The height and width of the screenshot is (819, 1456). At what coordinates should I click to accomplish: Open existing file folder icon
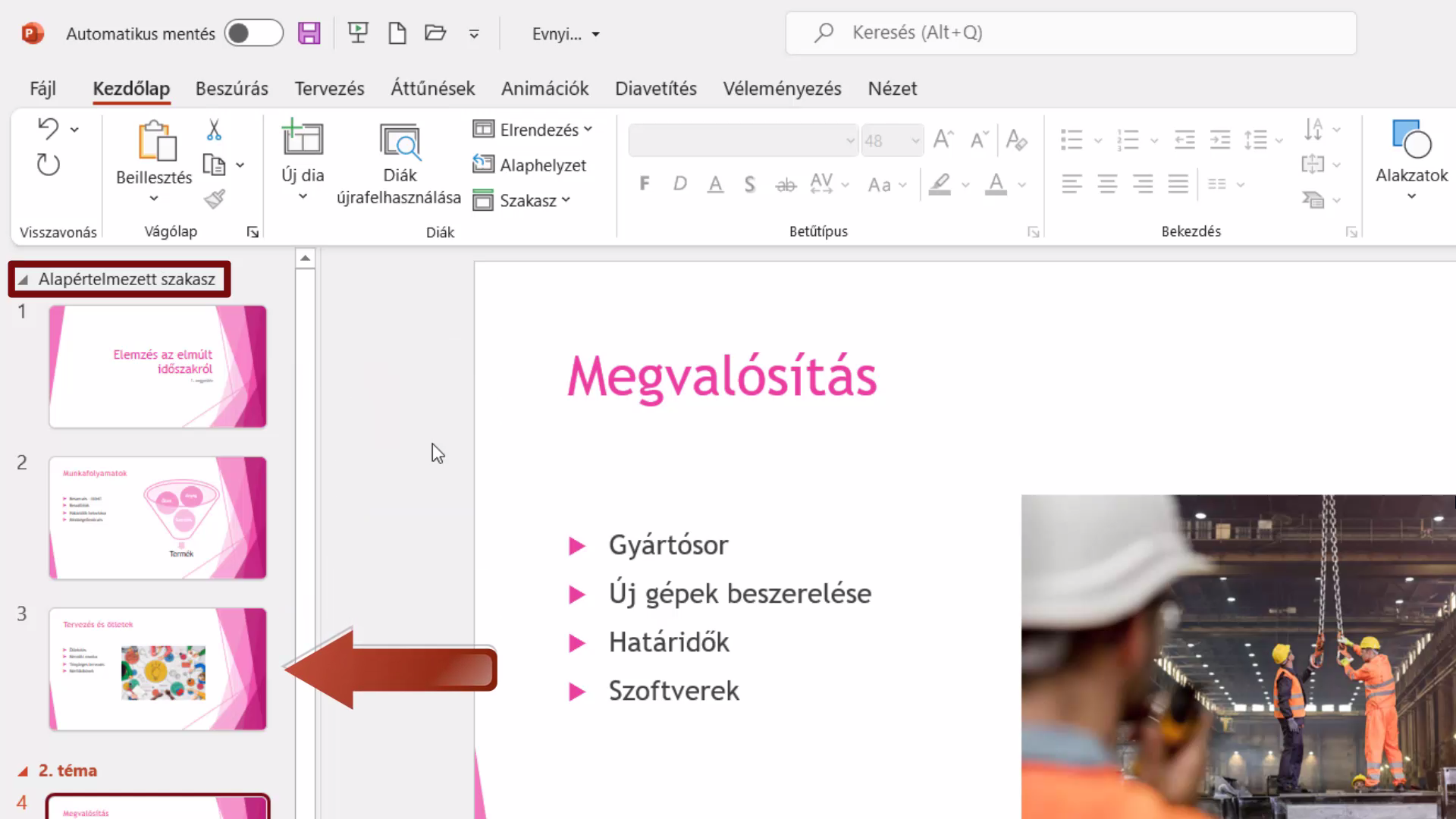click(x=435, y=33)
